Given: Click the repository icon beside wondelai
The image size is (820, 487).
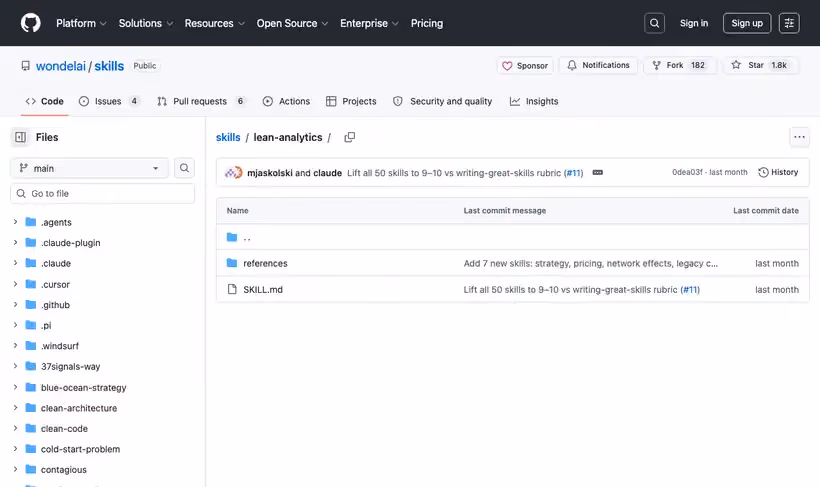Looking at the screenshot, I should coord(25,66).
